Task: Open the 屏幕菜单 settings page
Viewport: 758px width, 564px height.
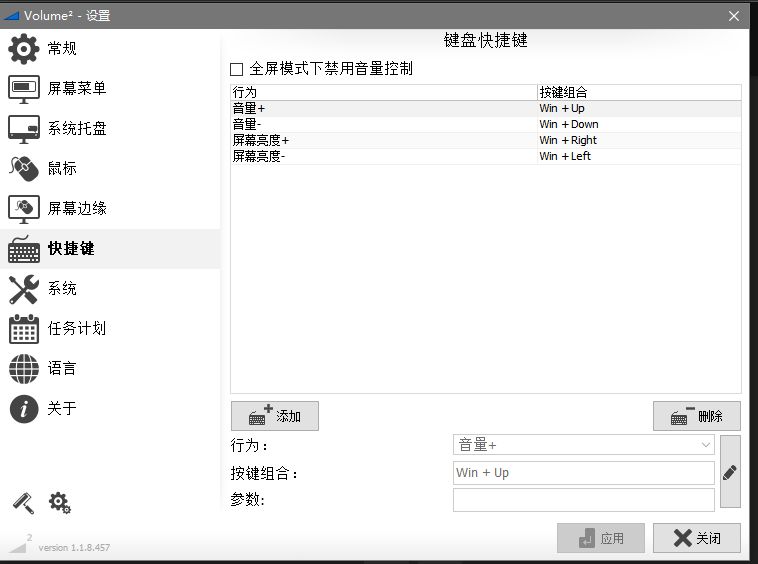Action: coord(76,89)
